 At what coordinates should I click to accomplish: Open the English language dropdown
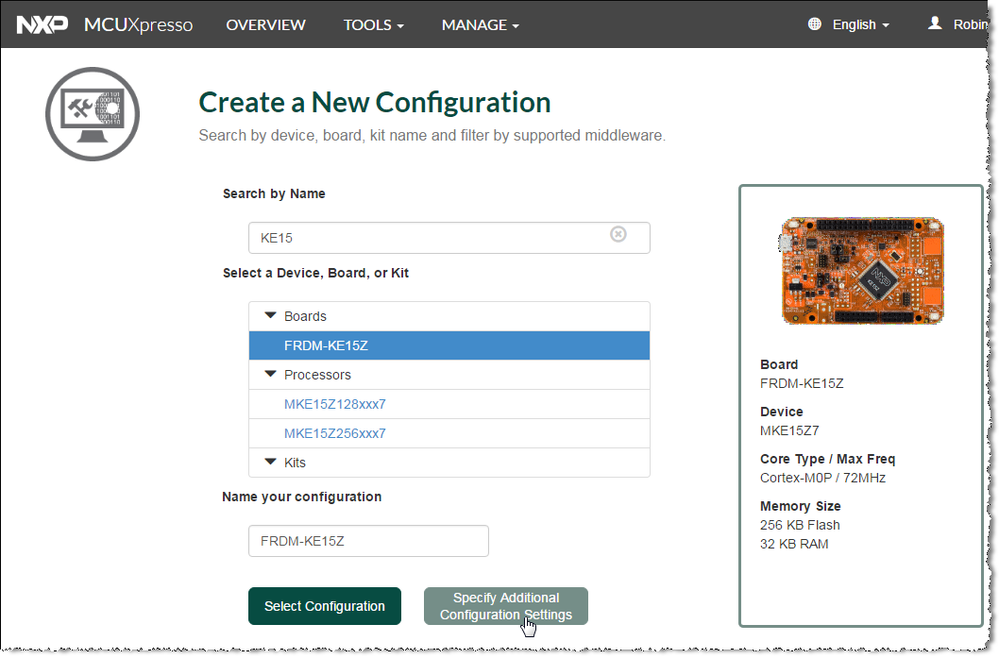860,25
